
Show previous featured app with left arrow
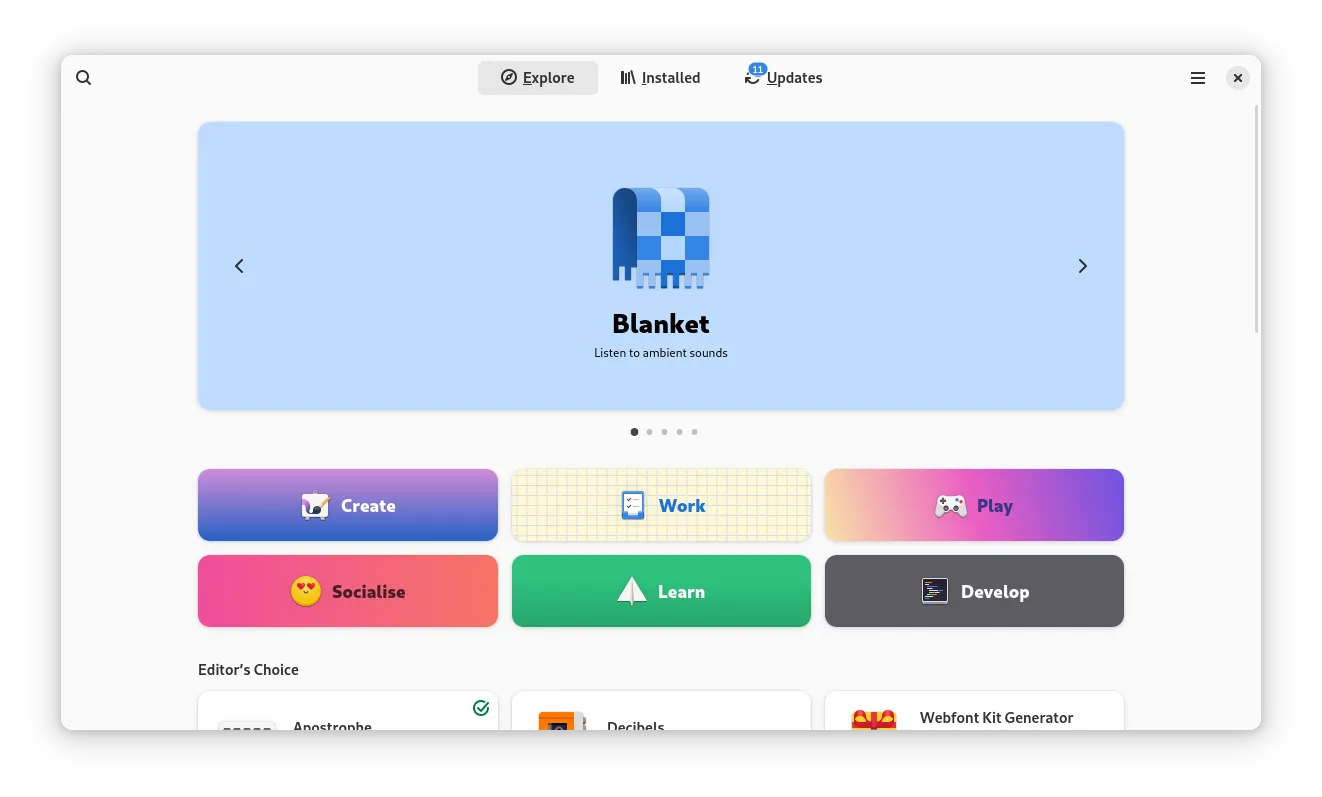239,266
